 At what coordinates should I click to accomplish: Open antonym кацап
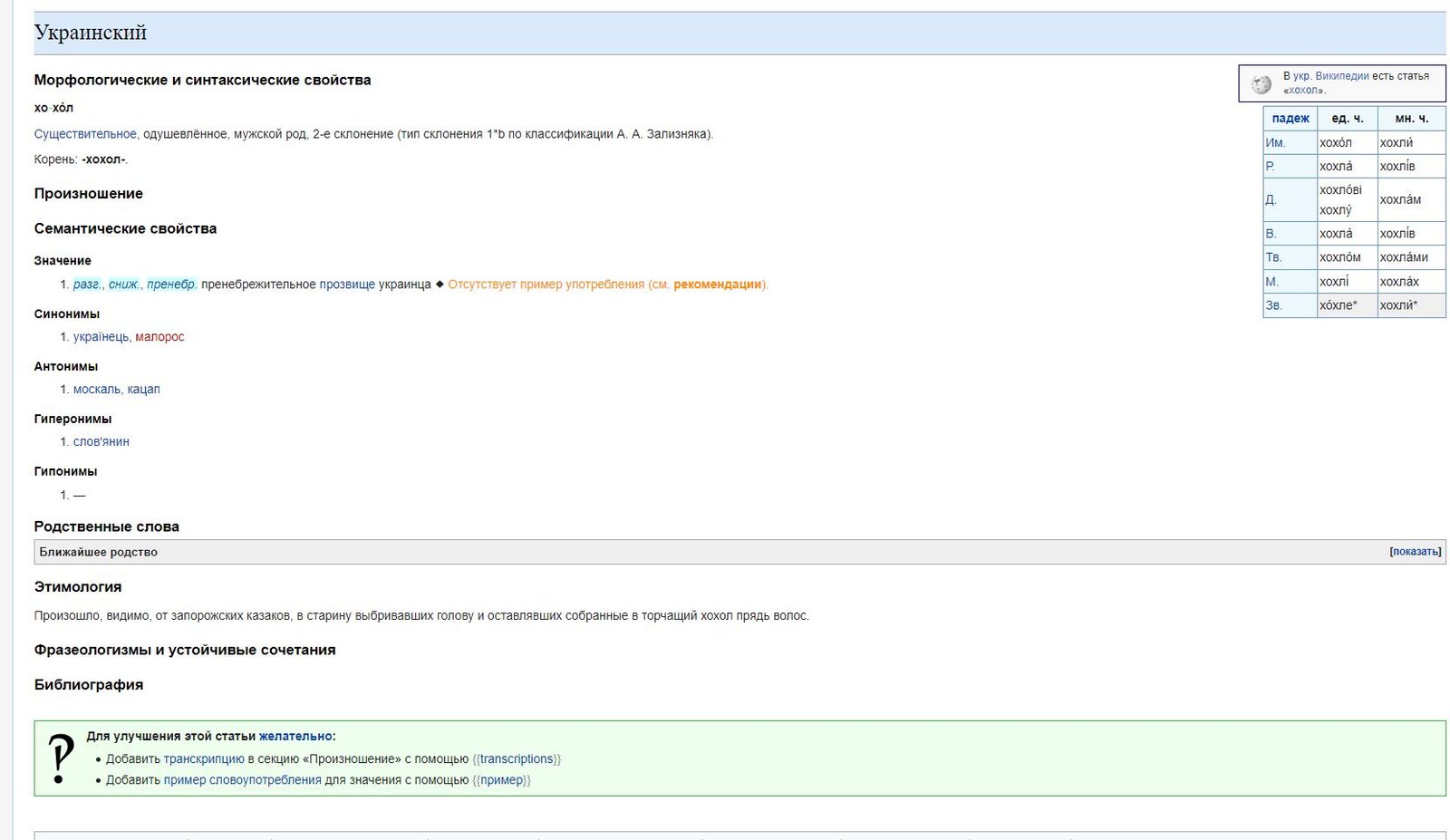(143, 390)
